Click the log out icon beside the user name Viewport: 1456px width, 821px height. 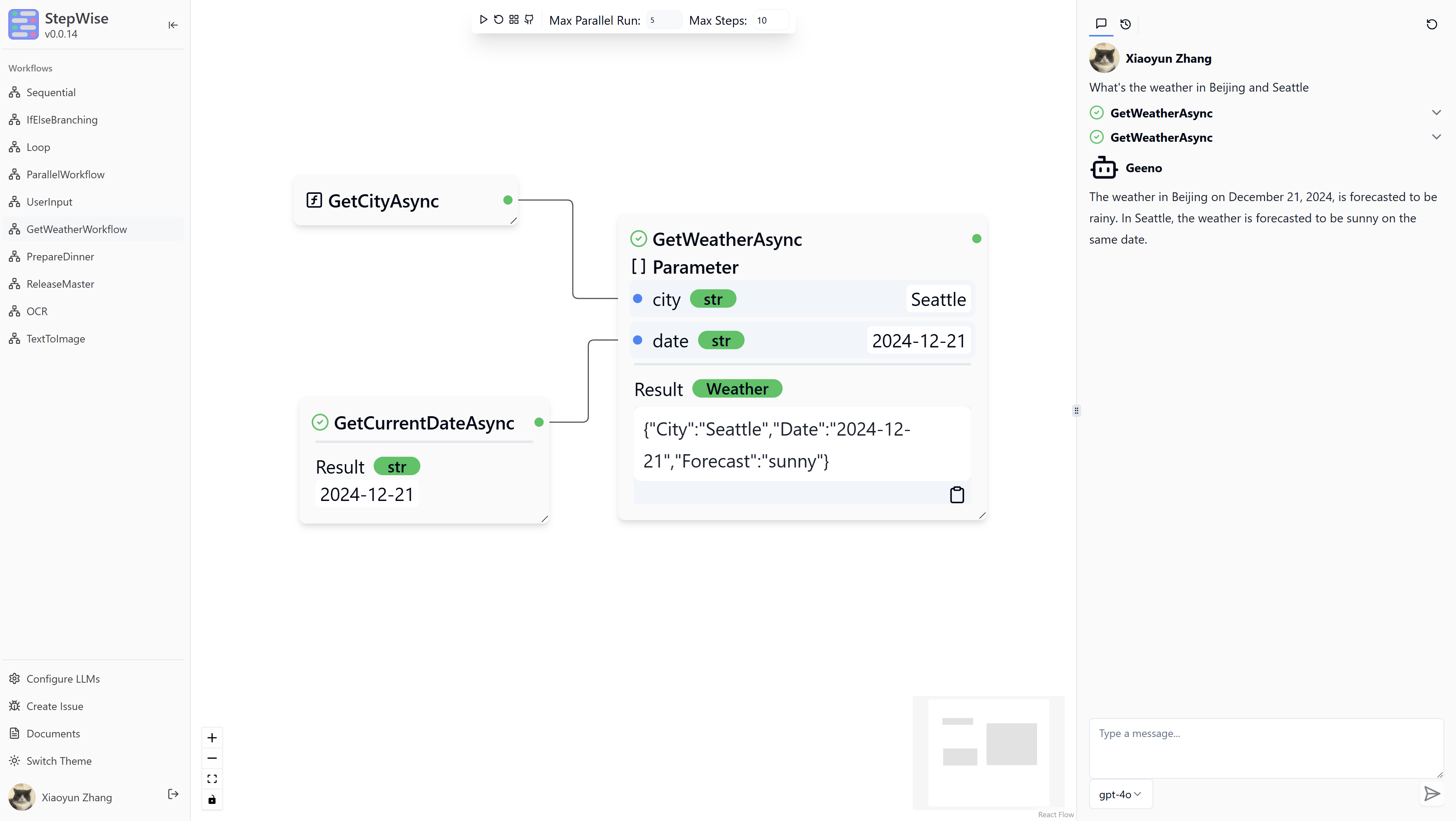click(x=173, y=794)
